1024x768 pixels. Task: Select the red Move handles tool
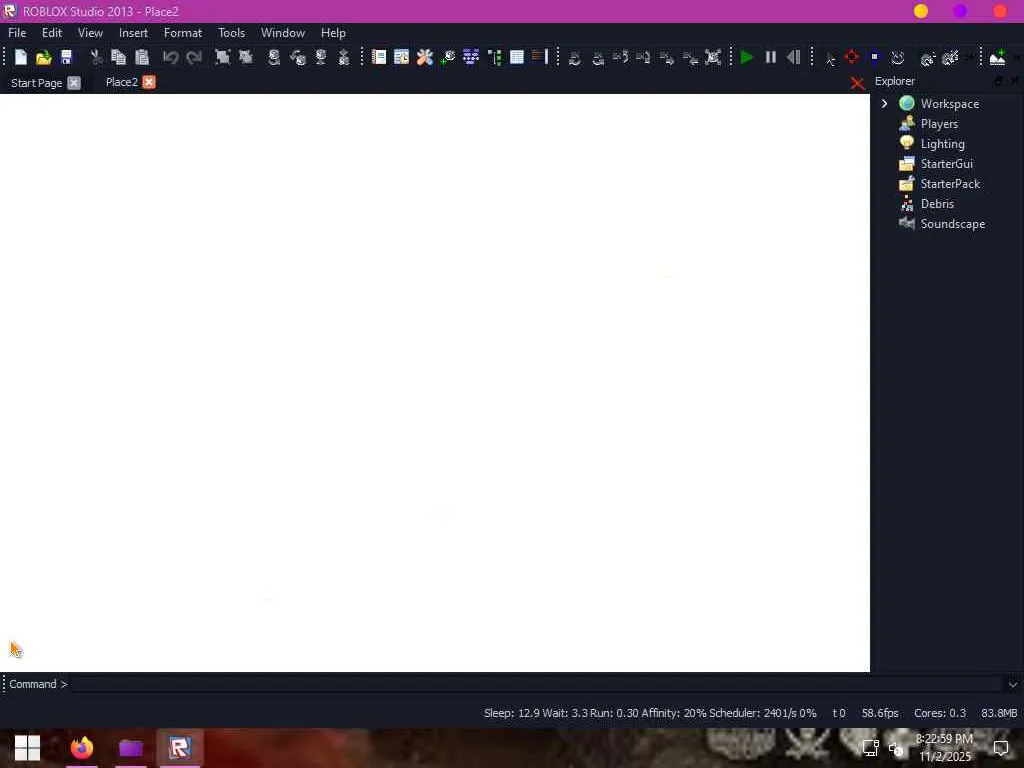pyautogui.click(x=852, y=57)
